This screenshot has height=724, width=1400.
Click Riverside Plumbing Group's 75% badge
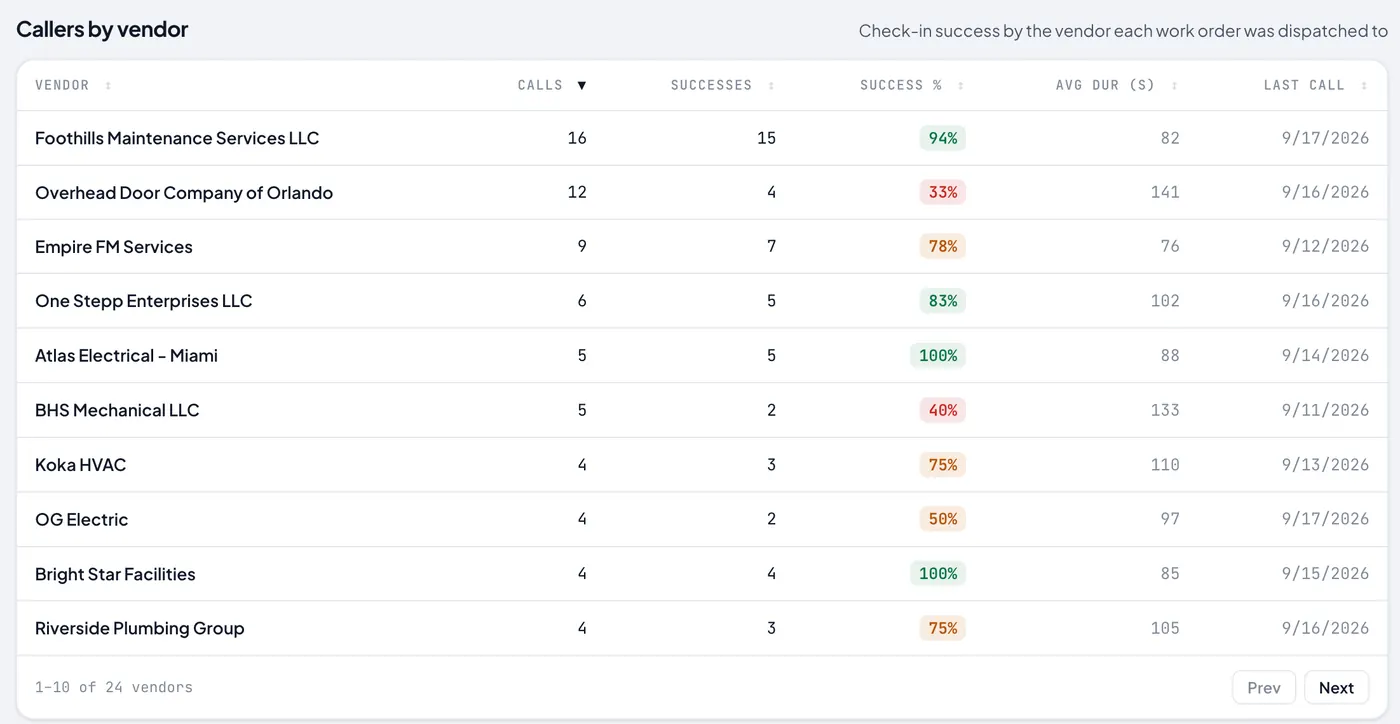(x=943, y=628)
